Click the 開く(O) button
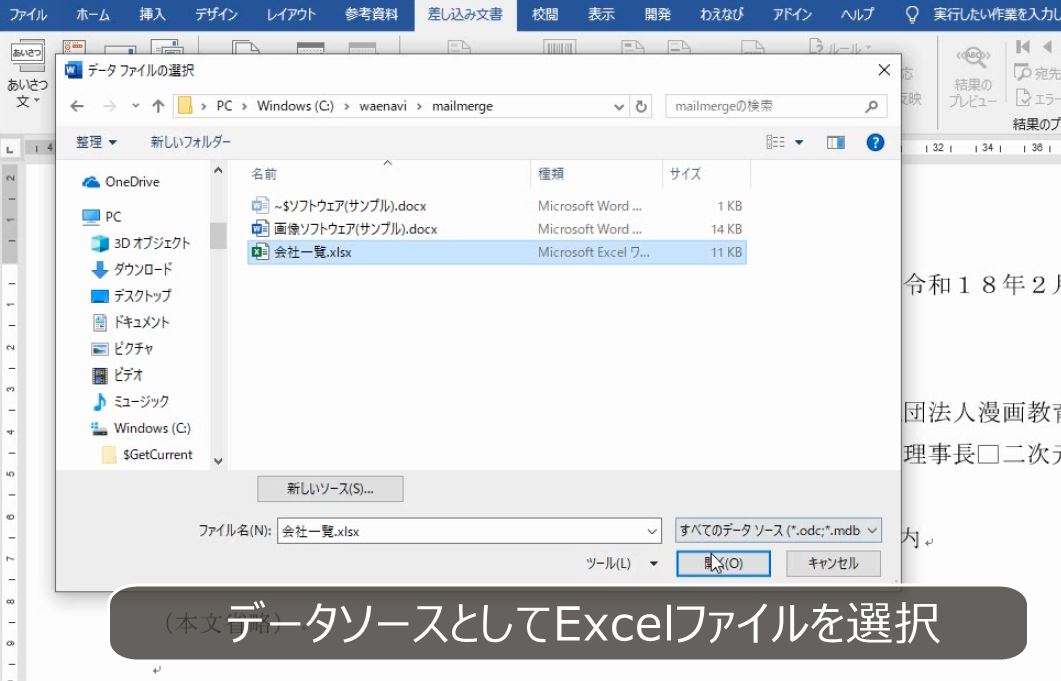The image size is (1061, 681). coord(722,563)
